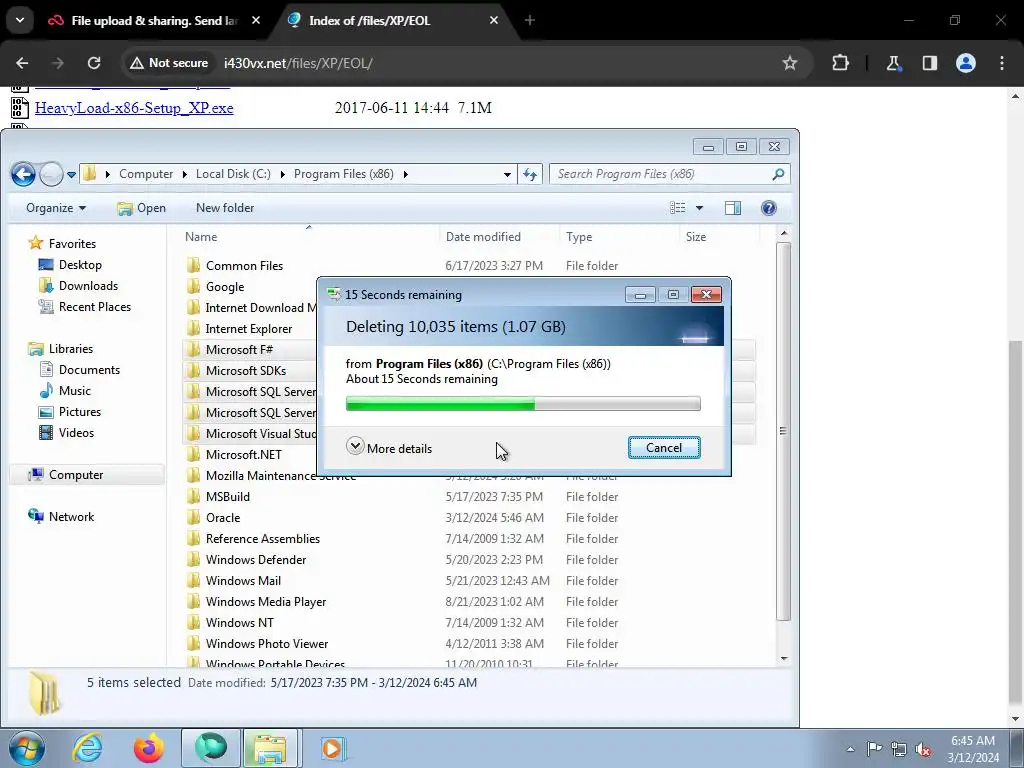Image resolution: width=1024 pixels, height=768 pixels.
Task: Select the Oracle folder
Action: coord(223,517)
